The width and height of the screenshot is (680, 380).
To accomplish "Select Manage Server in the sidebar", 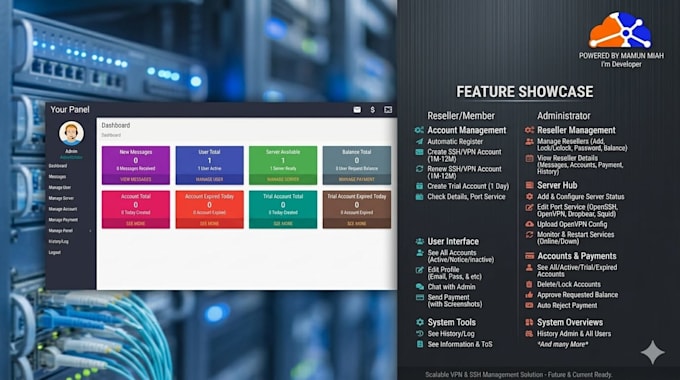I will (61, 198).
